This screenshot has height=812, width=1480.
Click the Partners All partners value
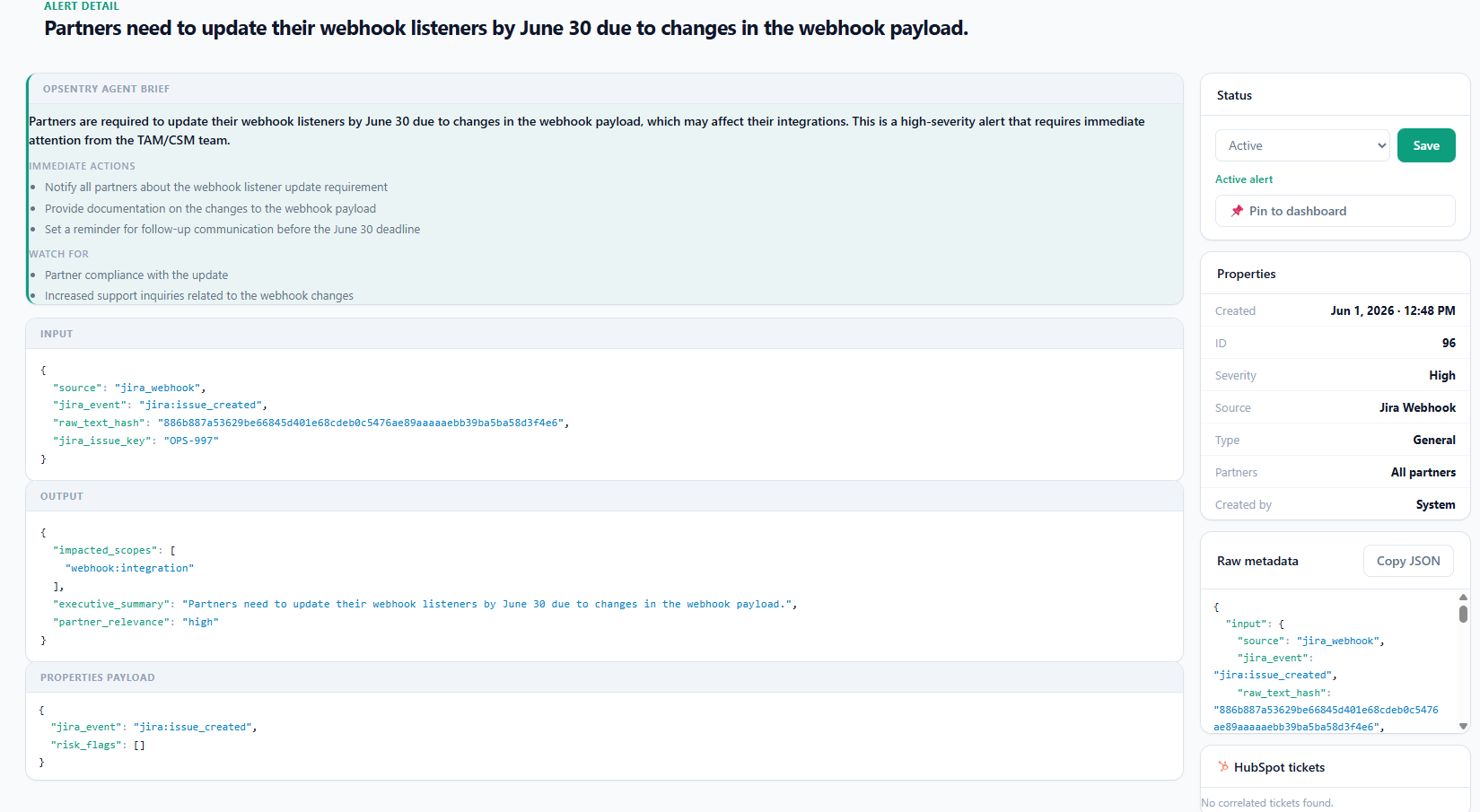coord(1423,472)
